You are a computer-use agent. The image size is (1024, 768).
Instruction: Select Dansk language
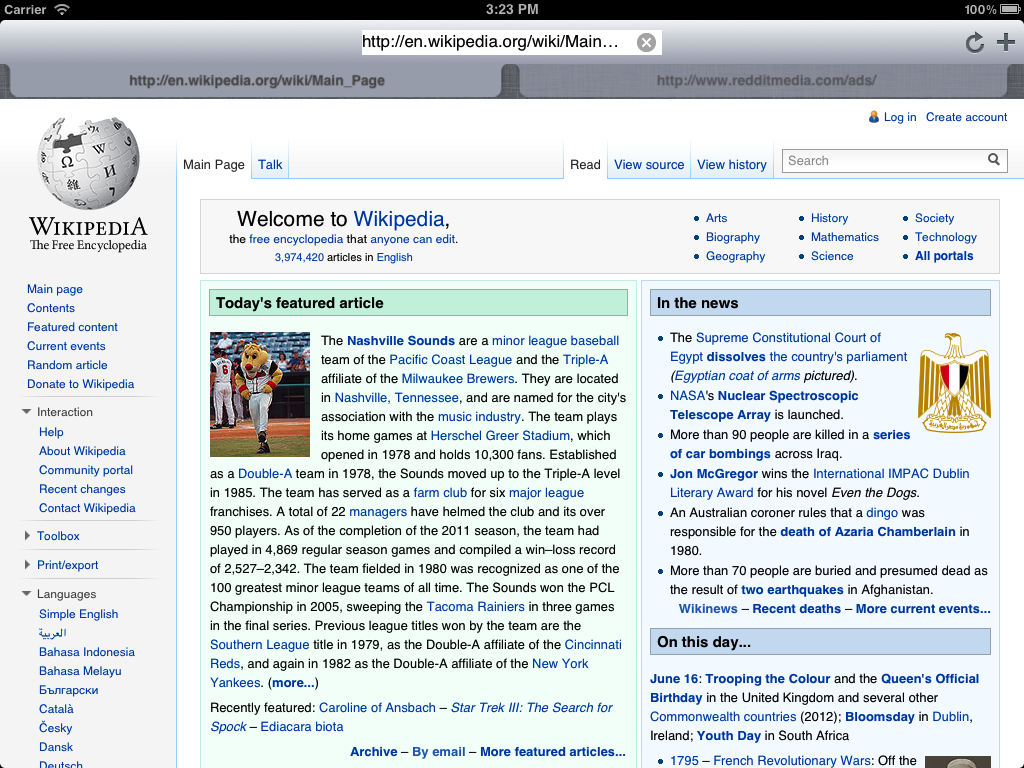pyautogui.click(x=56, y=746)
